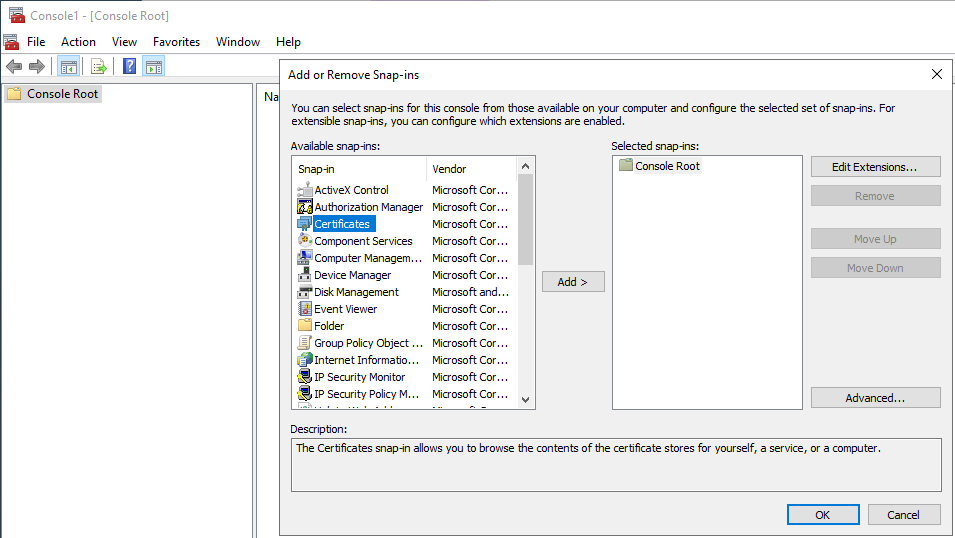Select Console Root label in the left tree
The height and width of the screenshot is (538, 955).
tap(62, 94)
